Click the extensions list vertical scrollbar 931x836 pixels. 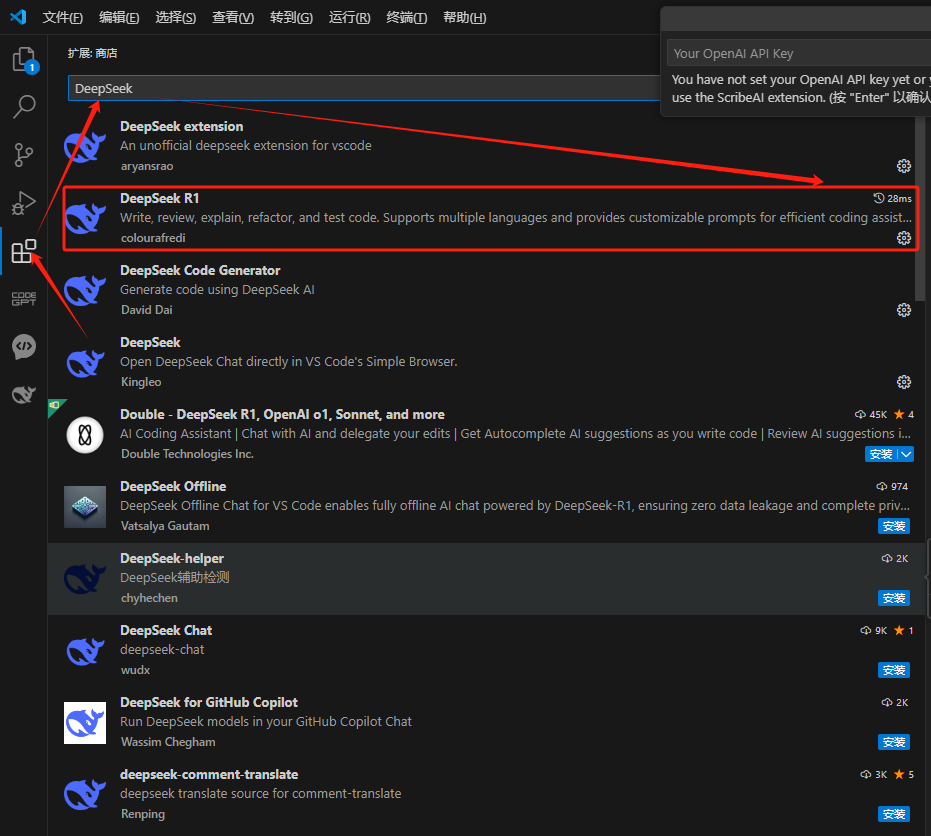(x=920, y=208)
